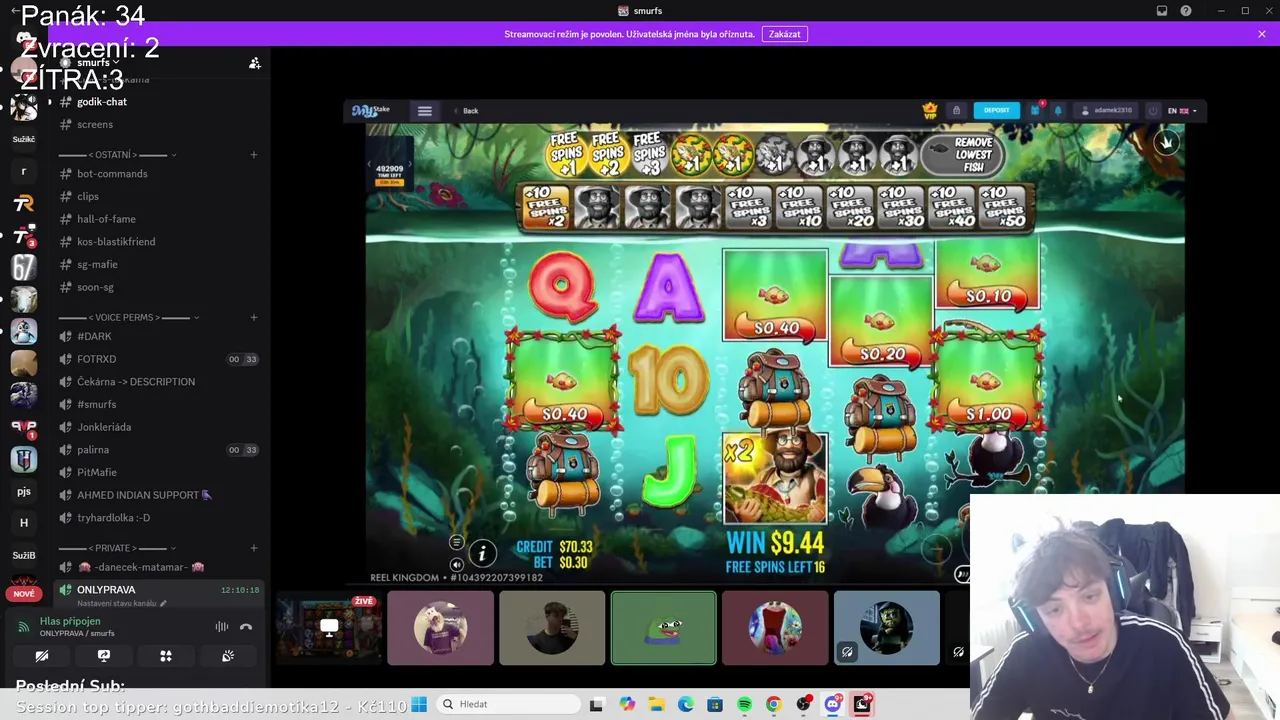Viewport: 1280px width, 720px height.
Task: Open the activities launcher button
Action: click(166, 656)
